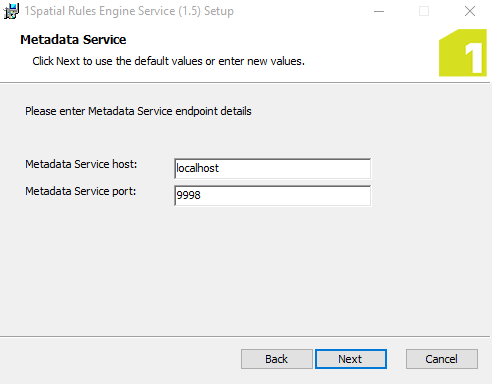Close the Setup dialog with X
This screenshot has width=492, height=384.
click(x=470, y=11)
